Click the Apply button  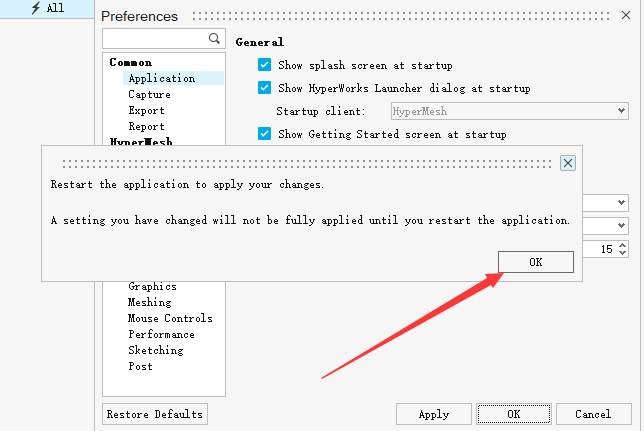pos(433,414)
